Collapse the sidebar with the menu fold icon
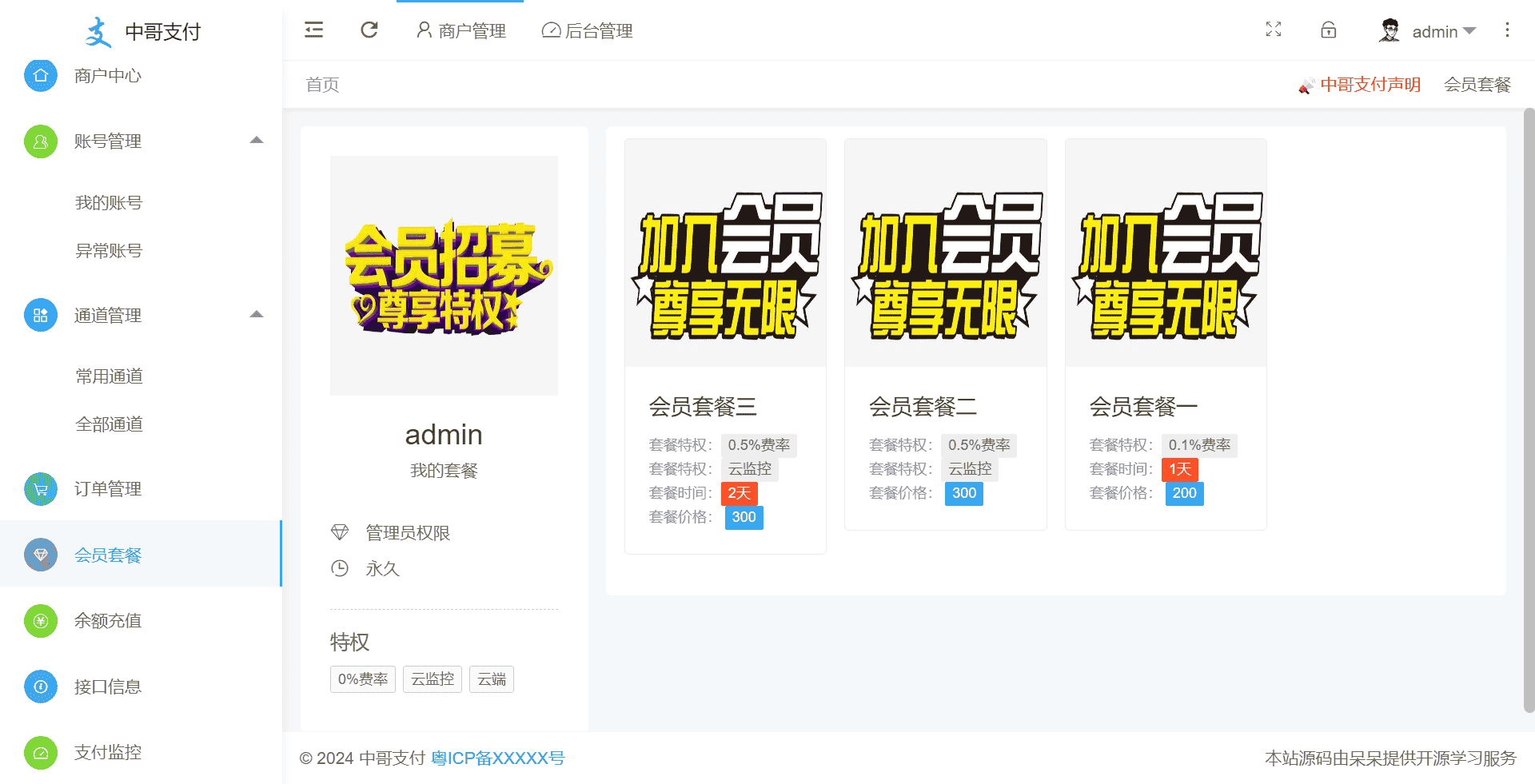 (313, 30)
